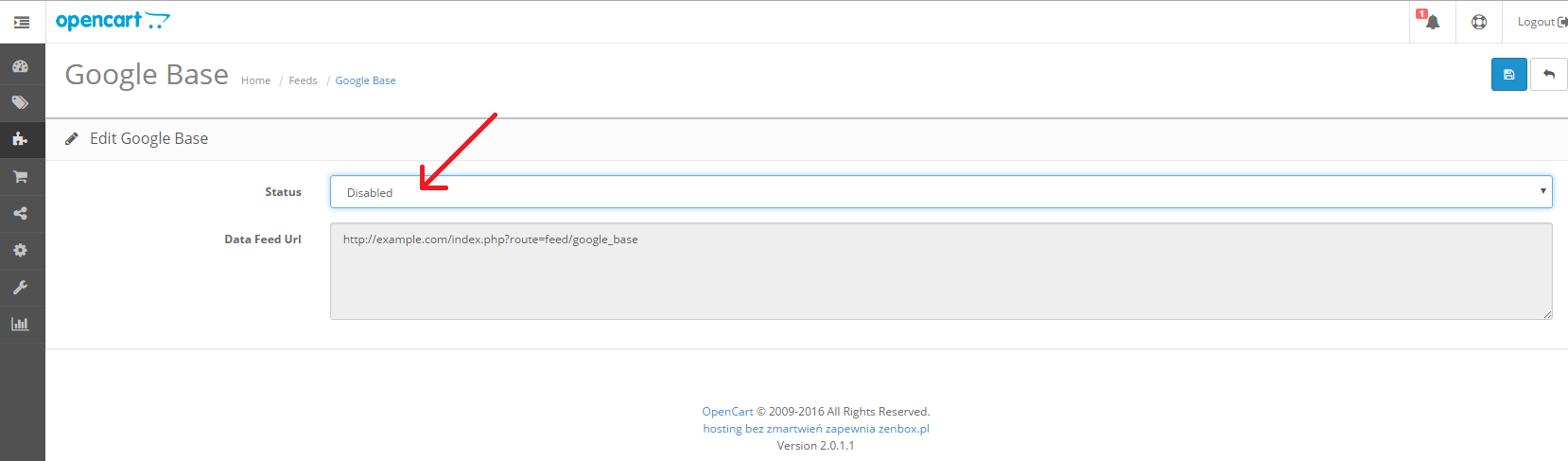Open the zenbox.pl hosting footer link

click(816, 429)
